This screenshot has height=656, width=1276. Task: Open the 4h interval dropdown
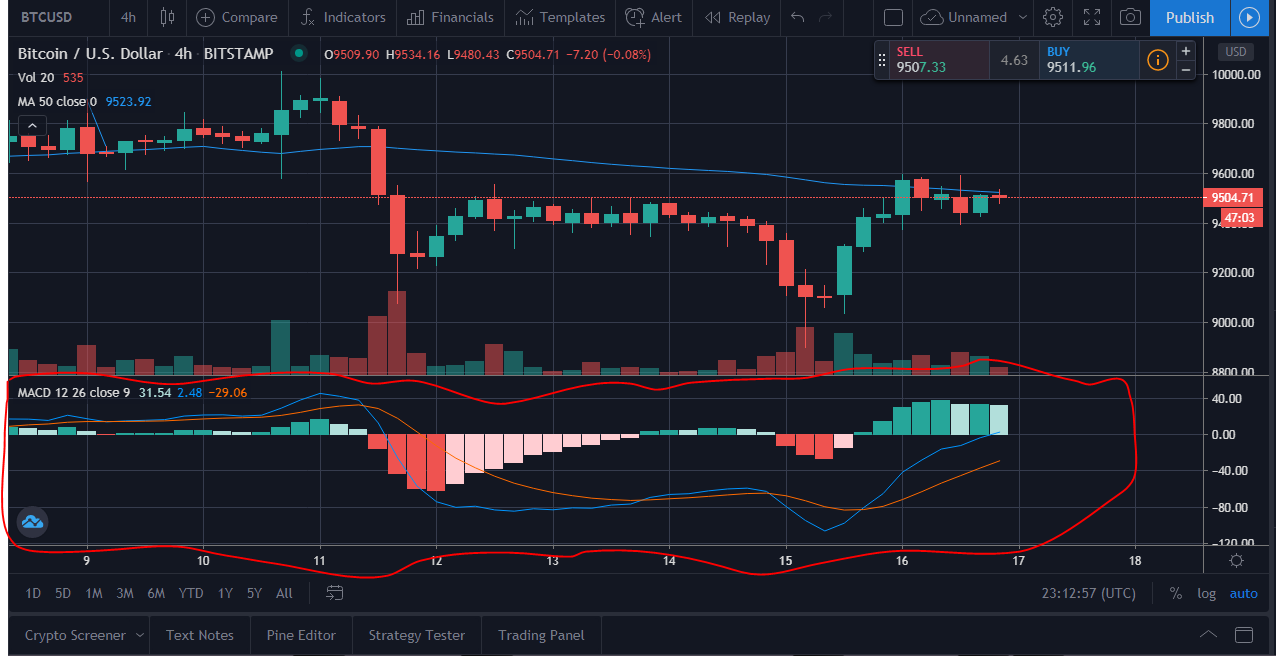(128, 17)
